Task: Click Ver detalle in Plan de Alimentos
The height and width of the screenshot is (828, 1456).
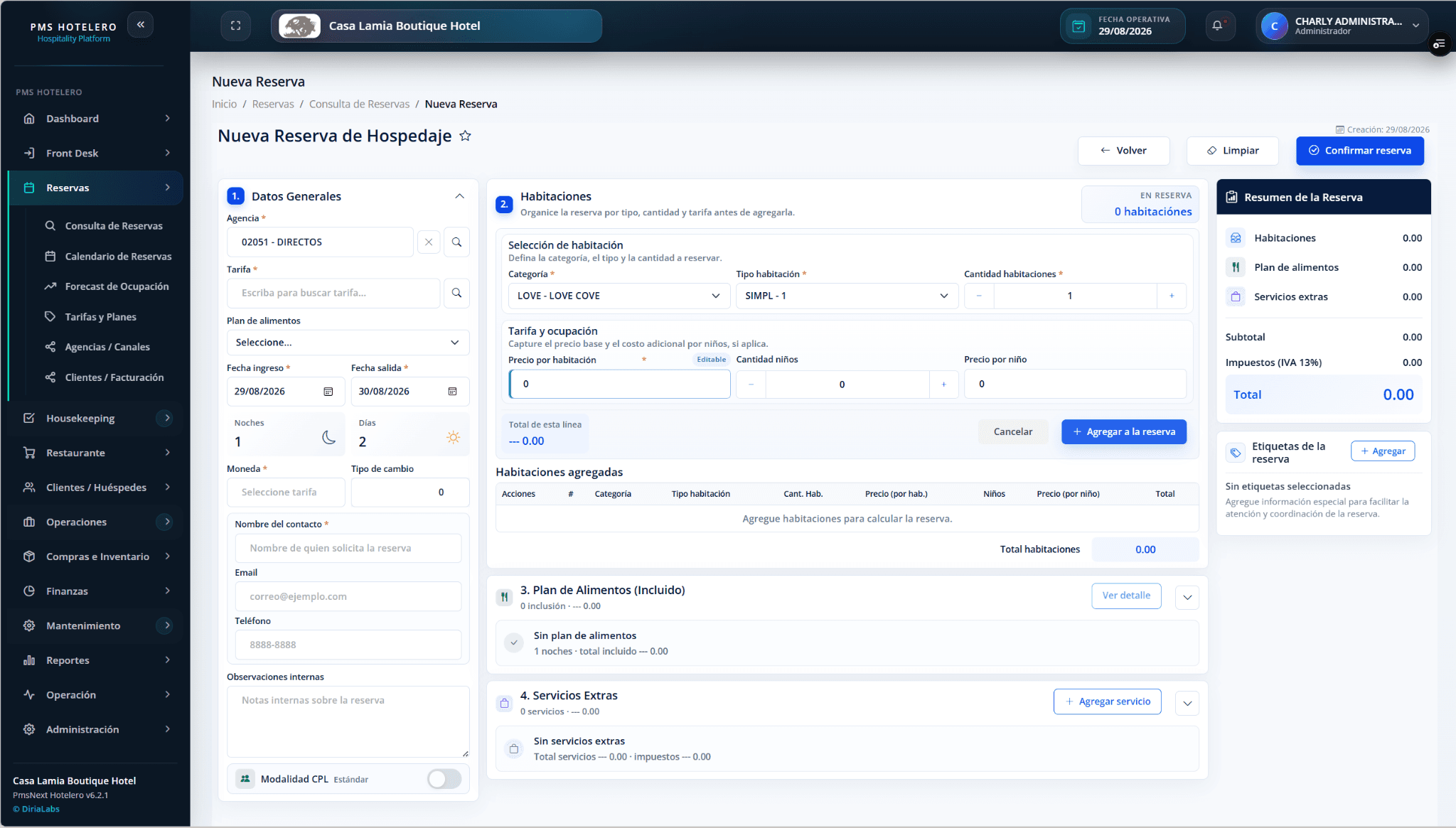Action: 1126,596
